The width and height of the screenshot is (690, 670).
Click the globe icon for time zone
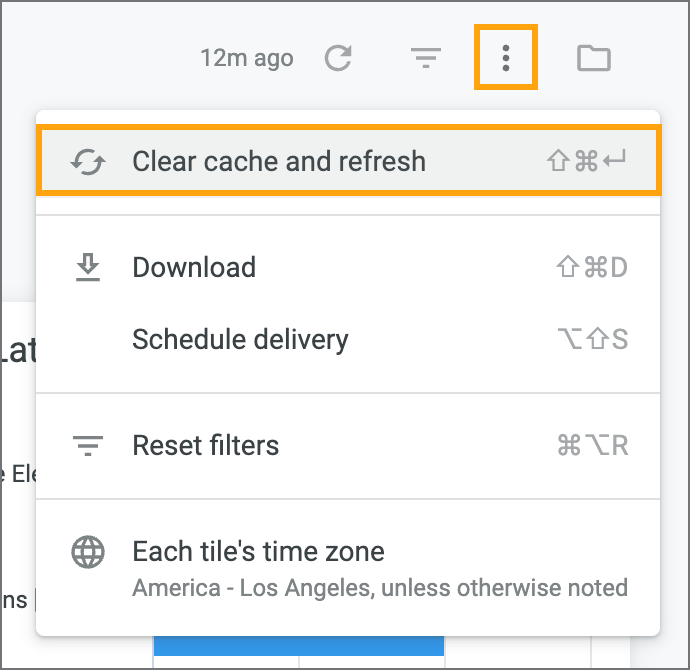click(x=88, y=553)
